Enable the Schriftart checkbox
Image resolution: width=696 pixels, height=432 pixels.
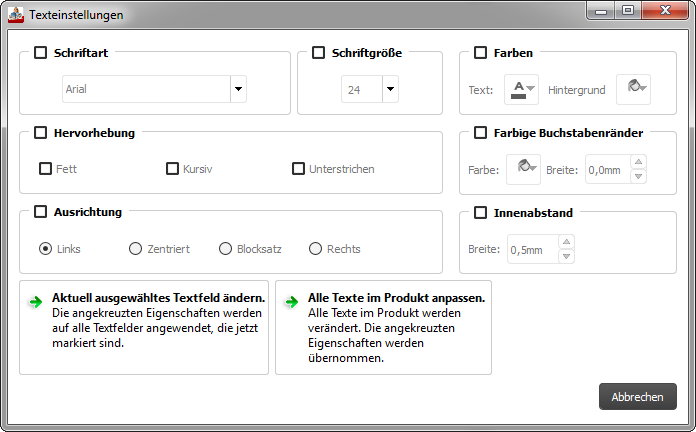coord(41,53)
